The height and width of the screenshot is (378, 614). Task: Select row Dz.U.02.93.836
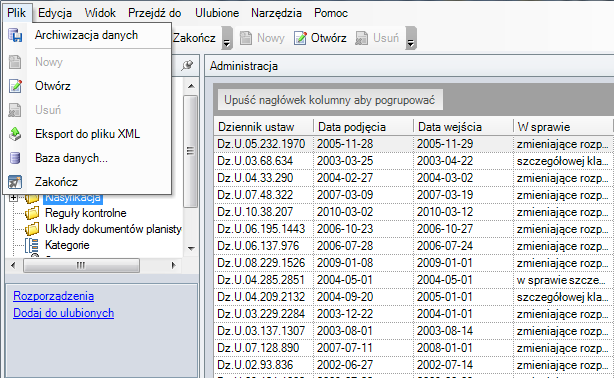coord(414,365)
